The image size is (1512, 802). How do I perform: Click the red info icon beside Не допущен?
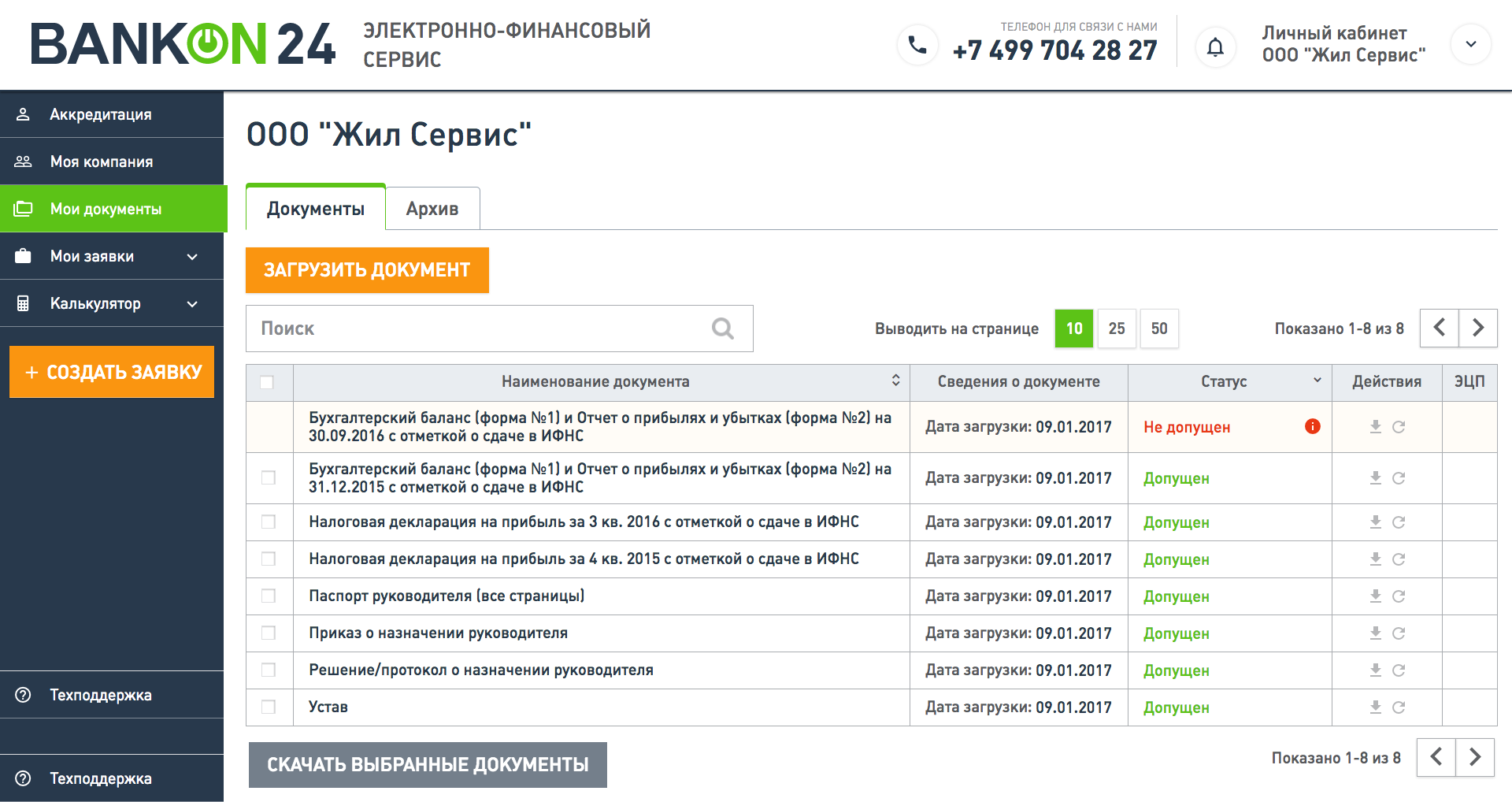coord(1312,426)
